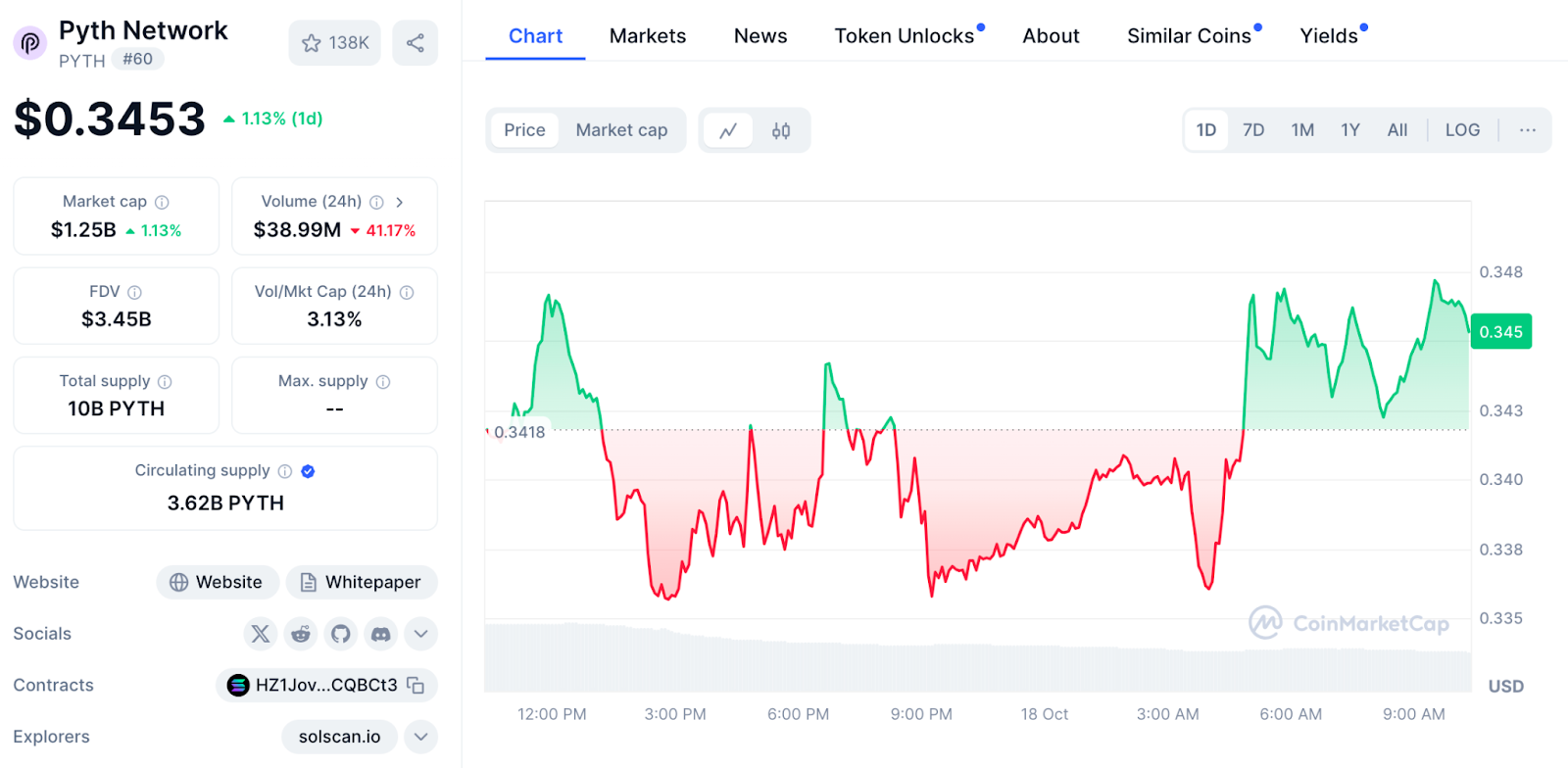Select the 1D time range
The image size is (1568, 768).
(x=1206, y=130)
